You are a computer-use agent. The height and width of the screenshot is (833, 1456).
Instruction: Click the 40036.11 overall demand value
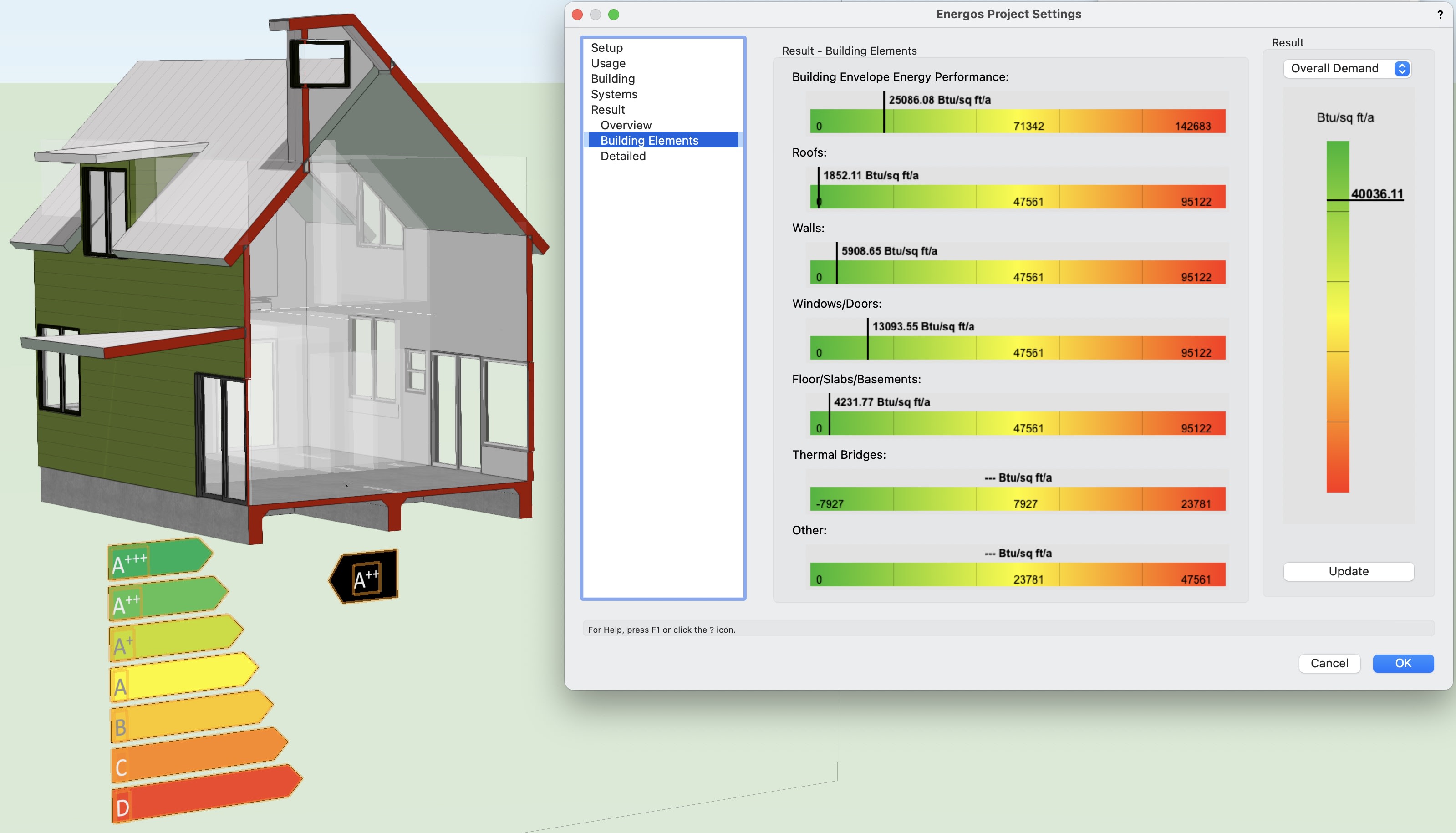1377,194
